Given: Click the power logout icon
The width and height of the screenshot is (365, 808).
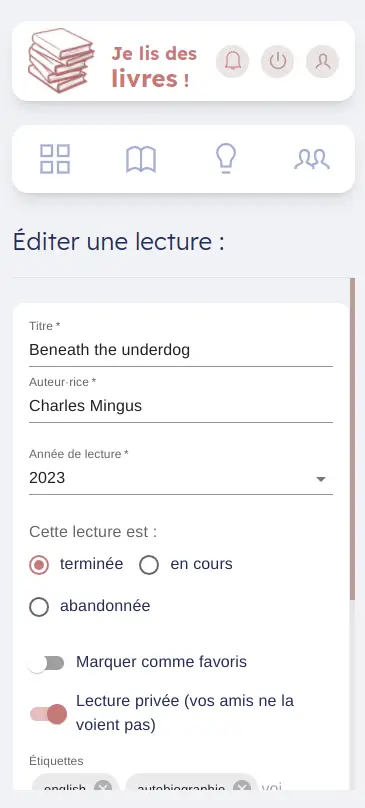Looking at the screenshot, I should coord(278,61).
